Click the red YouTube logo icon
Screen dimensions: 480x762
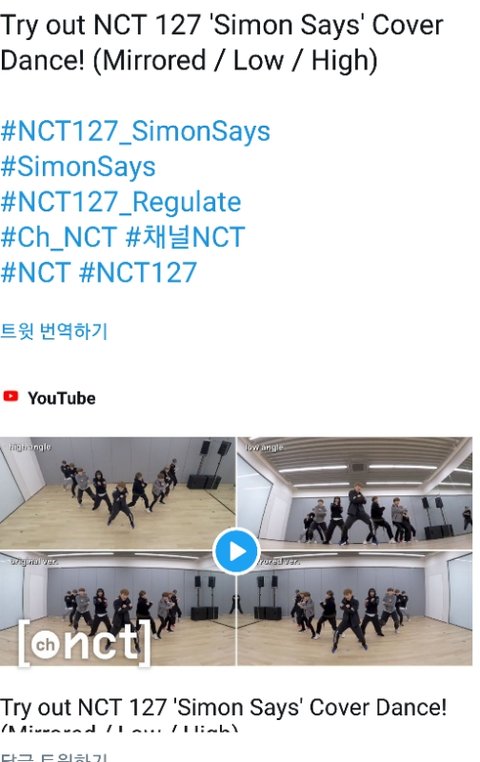11,397
